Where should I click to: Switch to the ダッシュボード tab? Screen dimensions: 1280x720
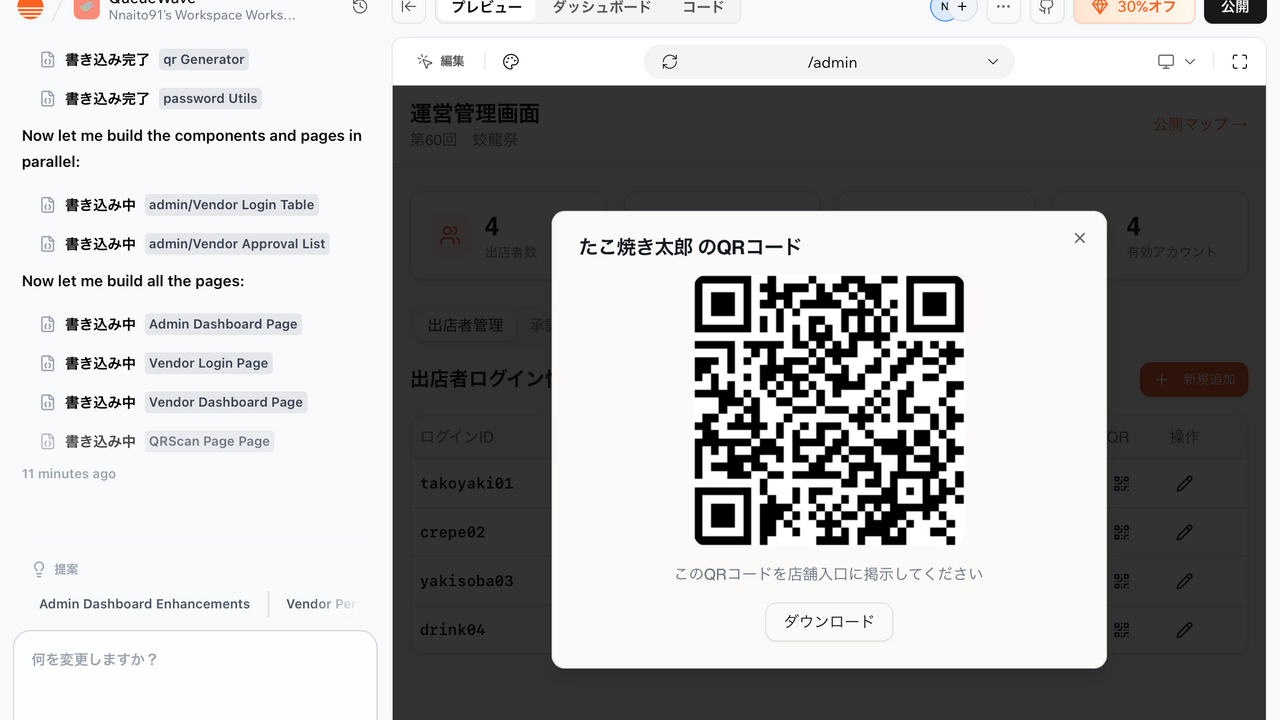click(602, 7)
